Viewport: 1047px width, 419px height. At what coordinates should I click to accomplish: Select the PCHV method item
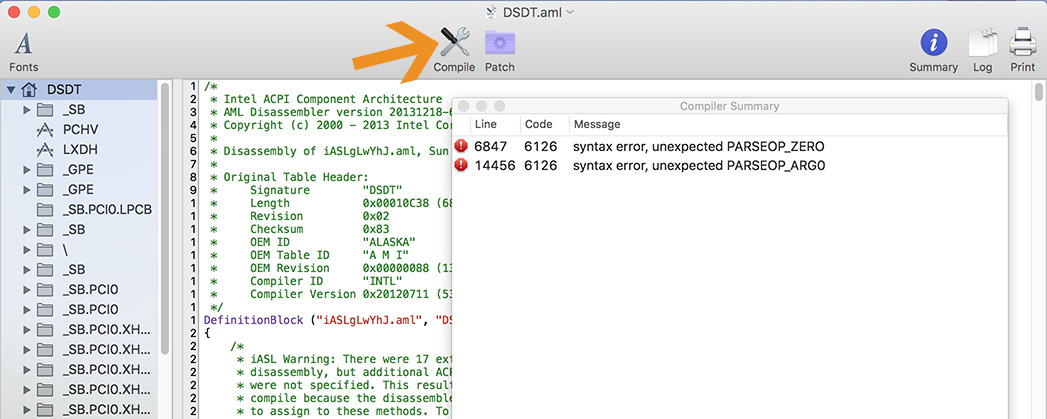(x=80, y=129)
